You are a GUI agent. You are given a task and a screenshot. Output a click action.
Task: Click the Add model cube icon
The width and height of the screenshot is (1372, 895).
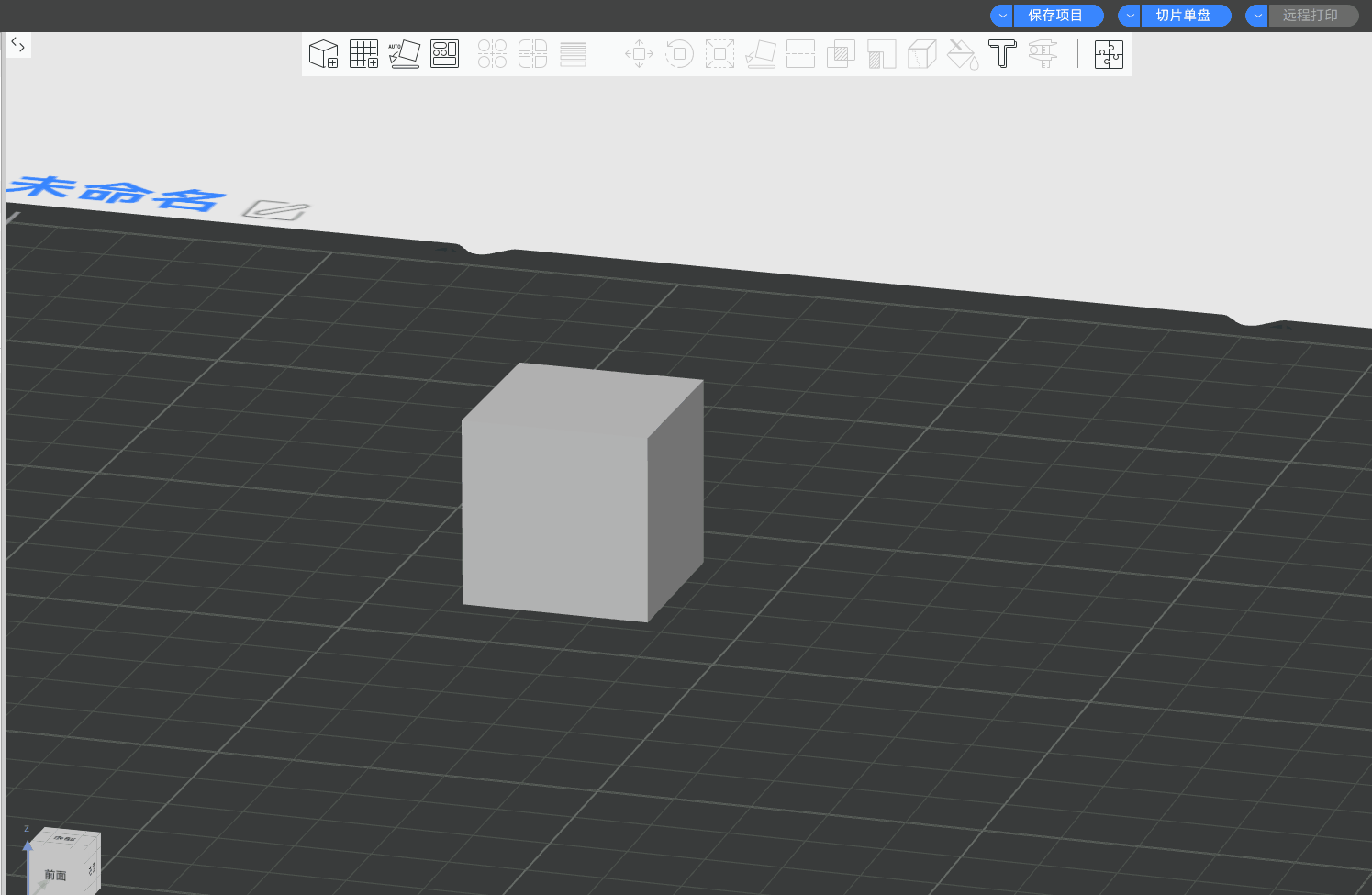(x=323, y=54)
